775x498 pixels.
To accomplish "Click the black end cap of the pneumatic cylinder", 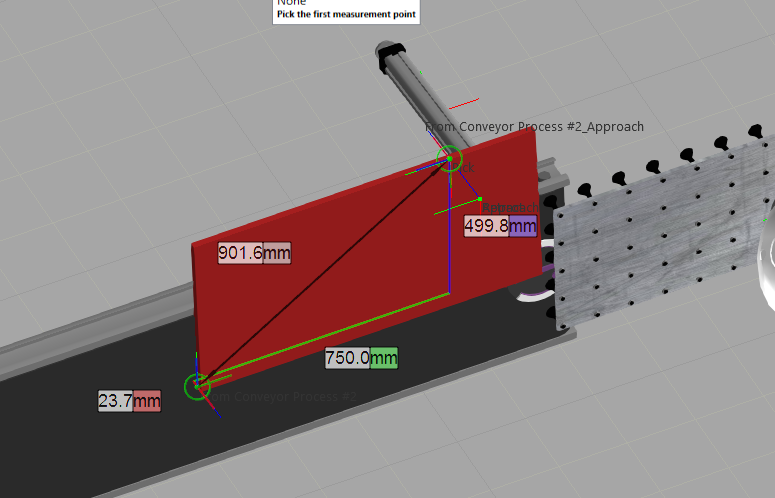I will pyautogui.click(x=389, y=53).
